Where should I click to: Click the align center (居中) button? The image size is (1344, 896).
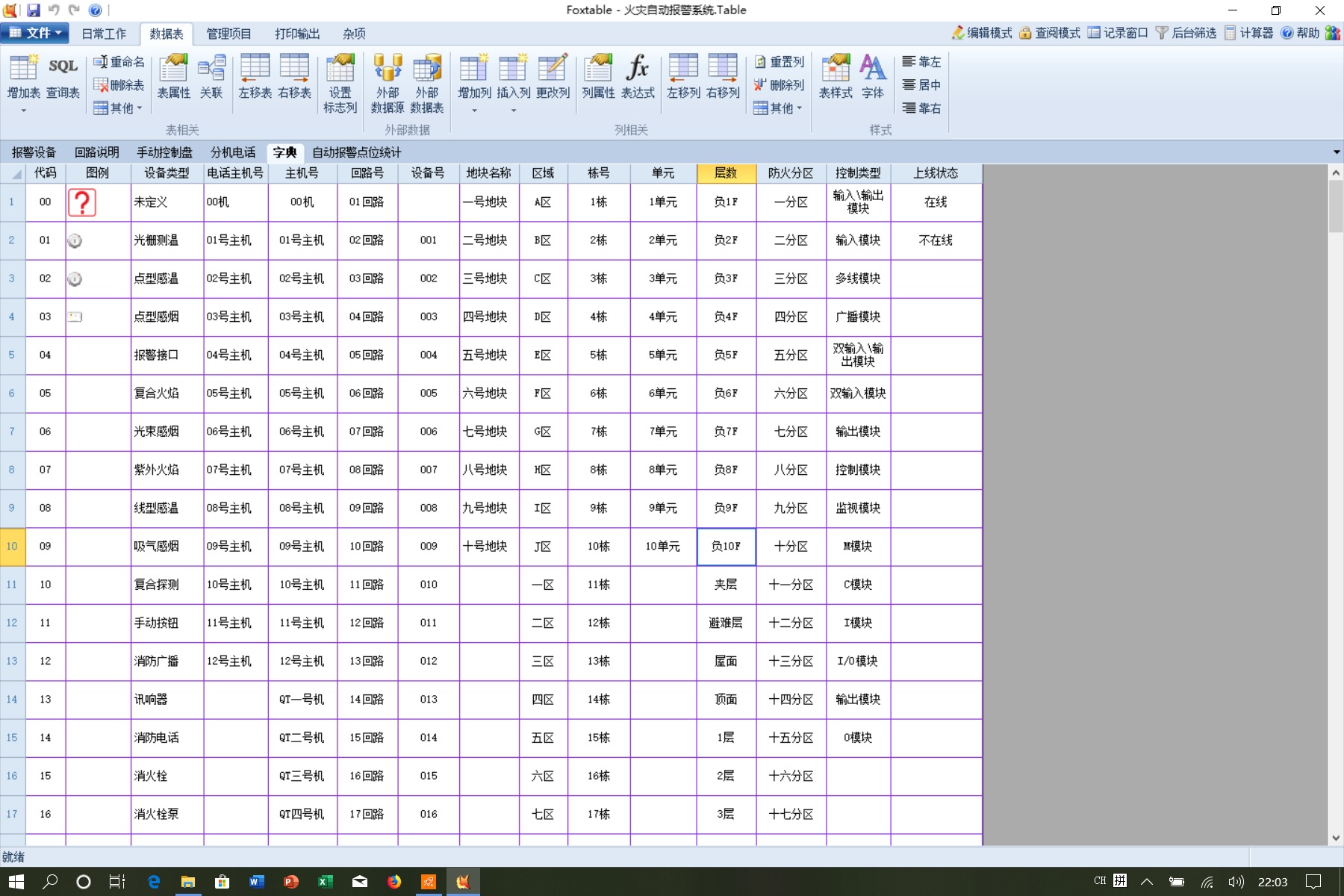[921, 85]
